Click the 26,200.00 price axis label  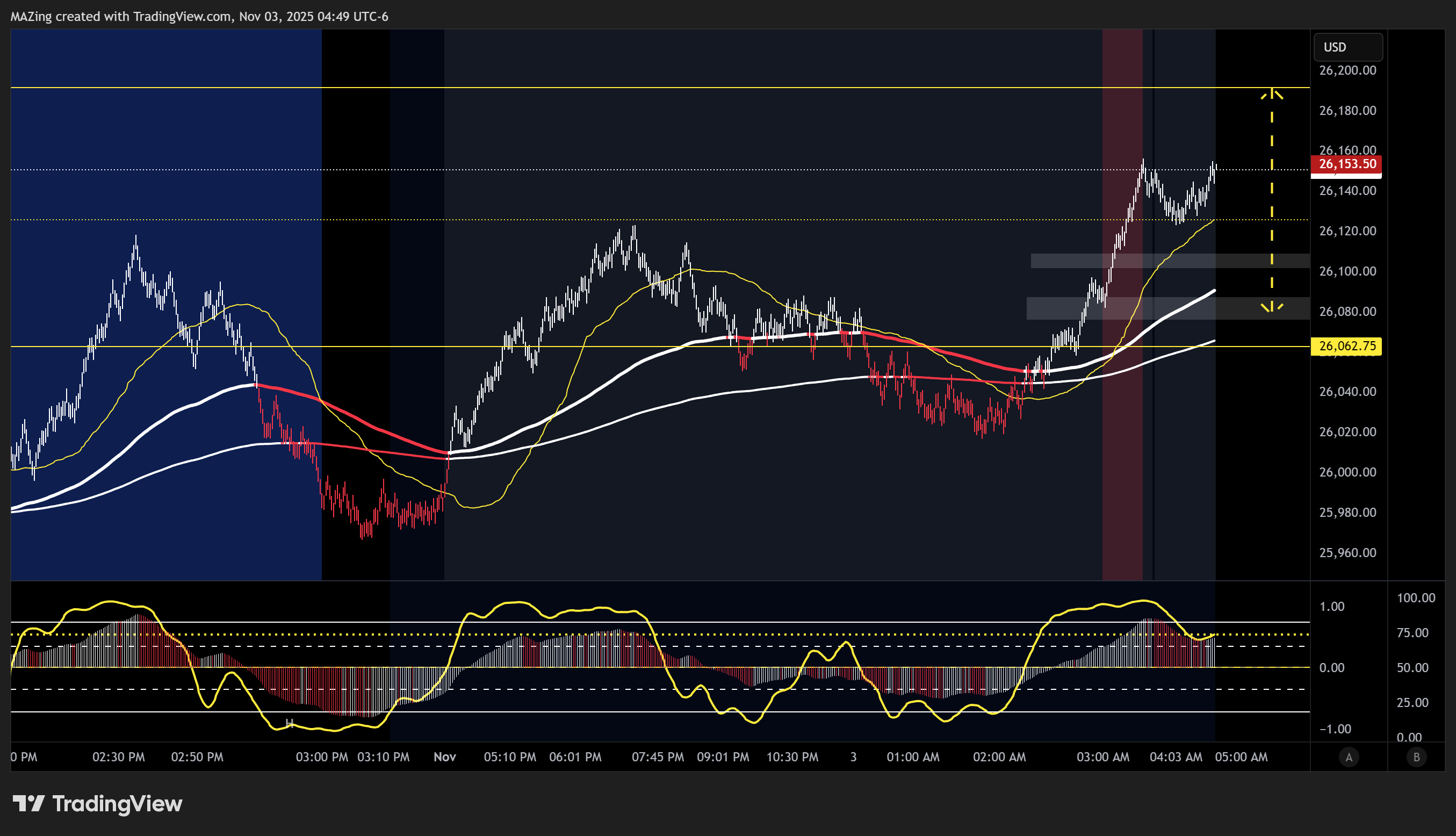coord(1347,70)
